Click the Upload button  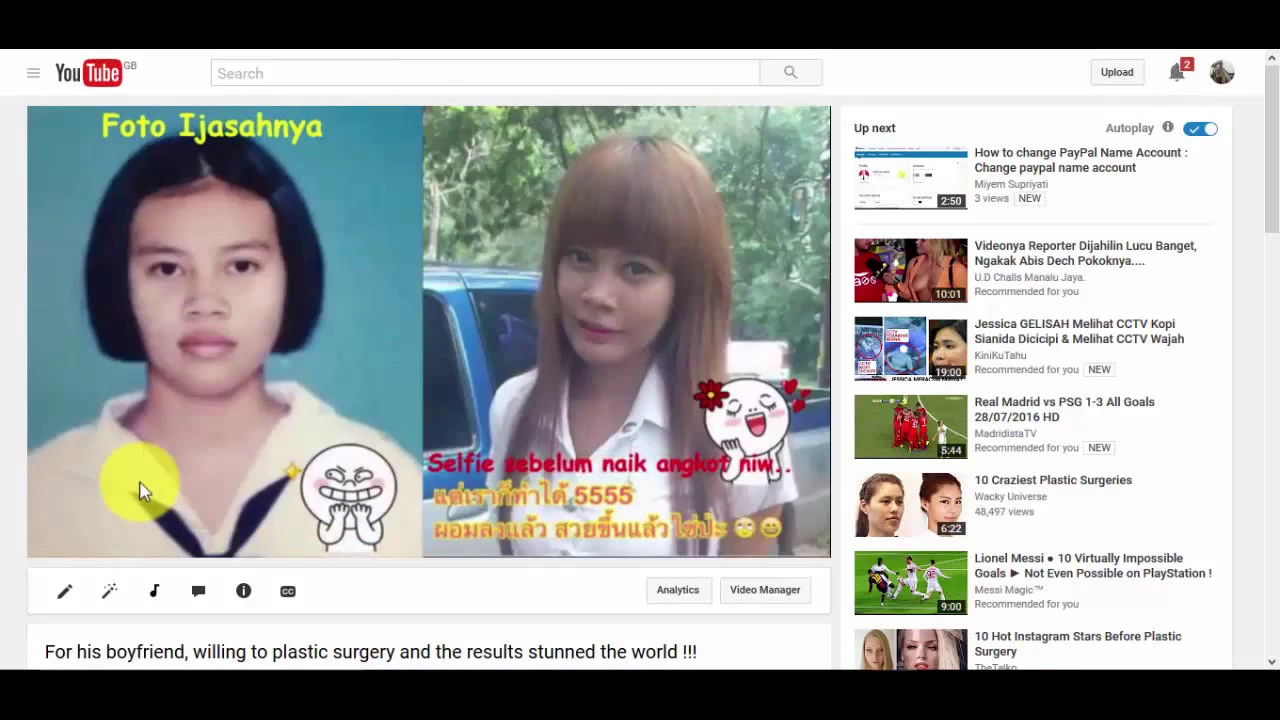(1117, 72)
